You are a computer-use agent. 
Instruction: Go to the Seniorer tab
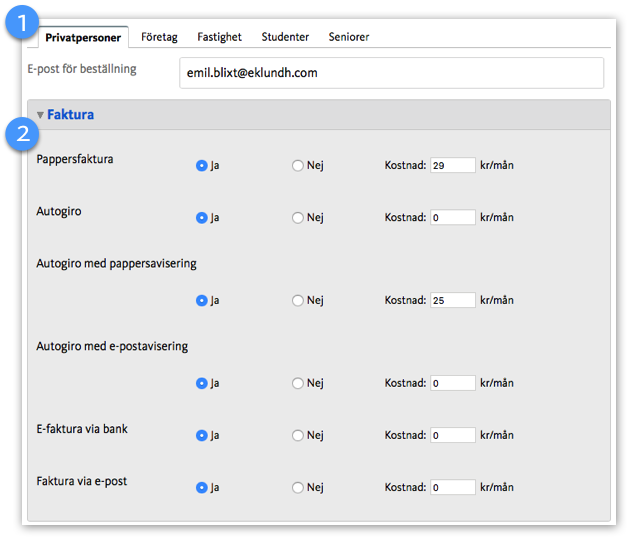[x=348, y=37]
